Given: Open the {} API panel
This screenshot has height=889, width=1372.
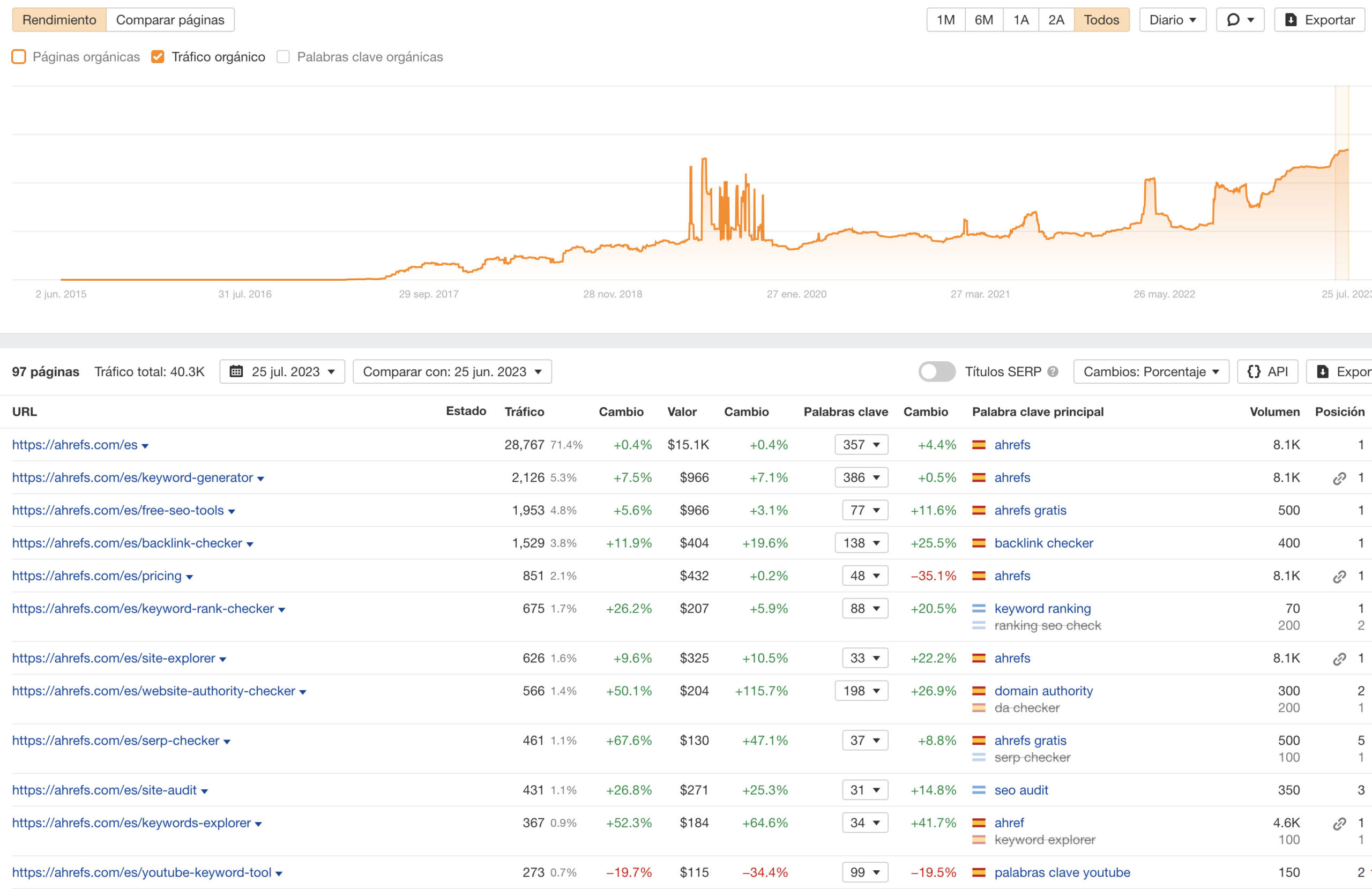Looking at the screenshot, I should pos(1267,371).
